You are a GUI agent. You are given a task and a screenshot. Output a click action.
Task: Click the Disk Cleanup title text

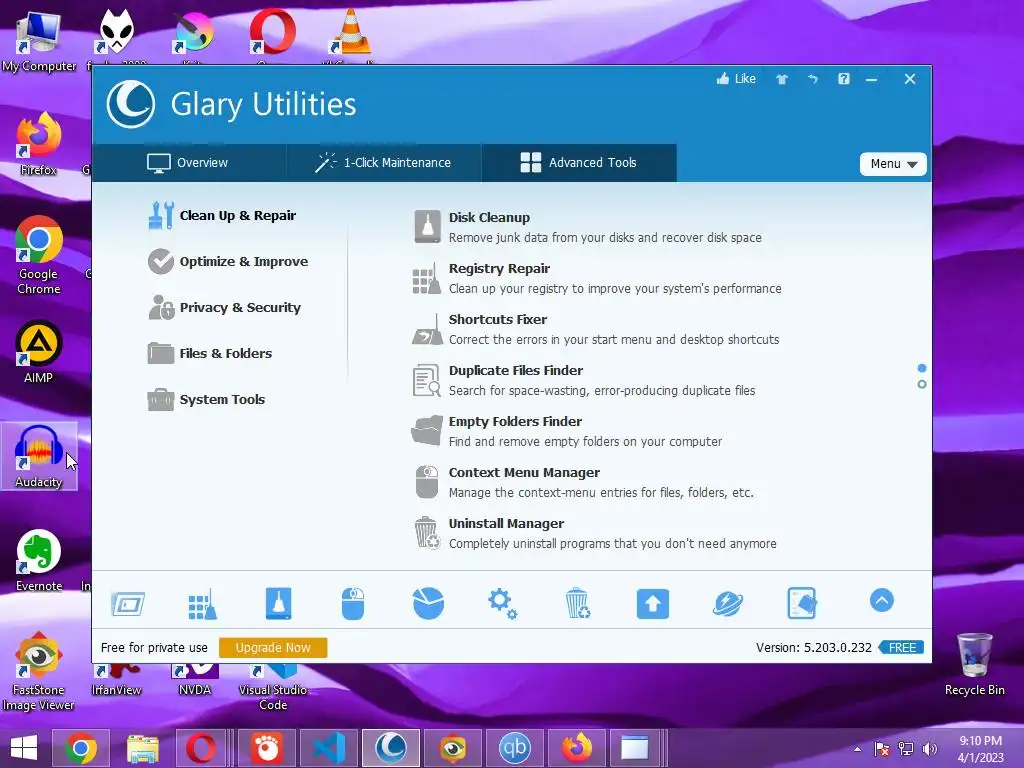(x=489, y=217)
